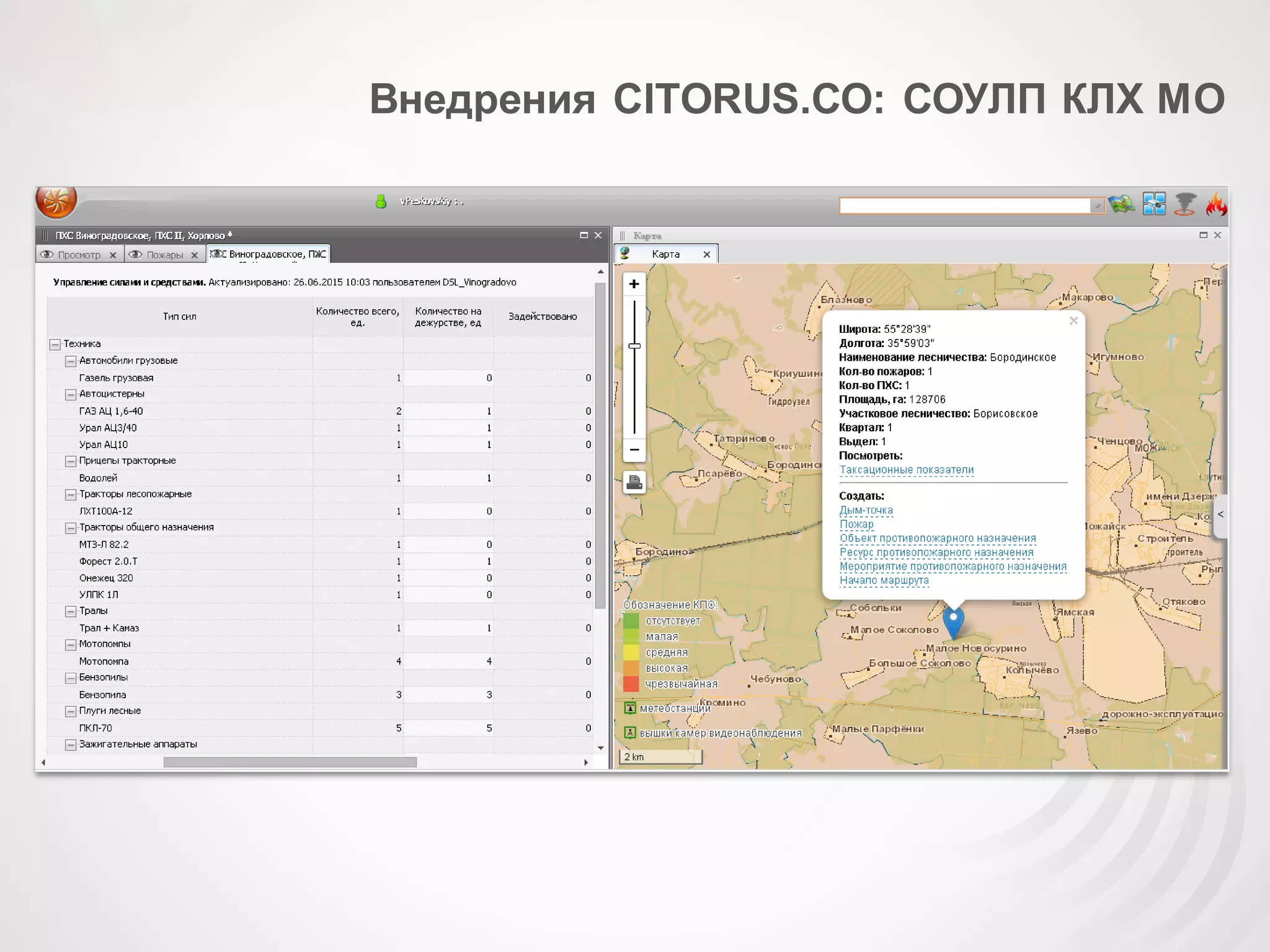Select the Урал АЦ3/40 row

(320, 428)
